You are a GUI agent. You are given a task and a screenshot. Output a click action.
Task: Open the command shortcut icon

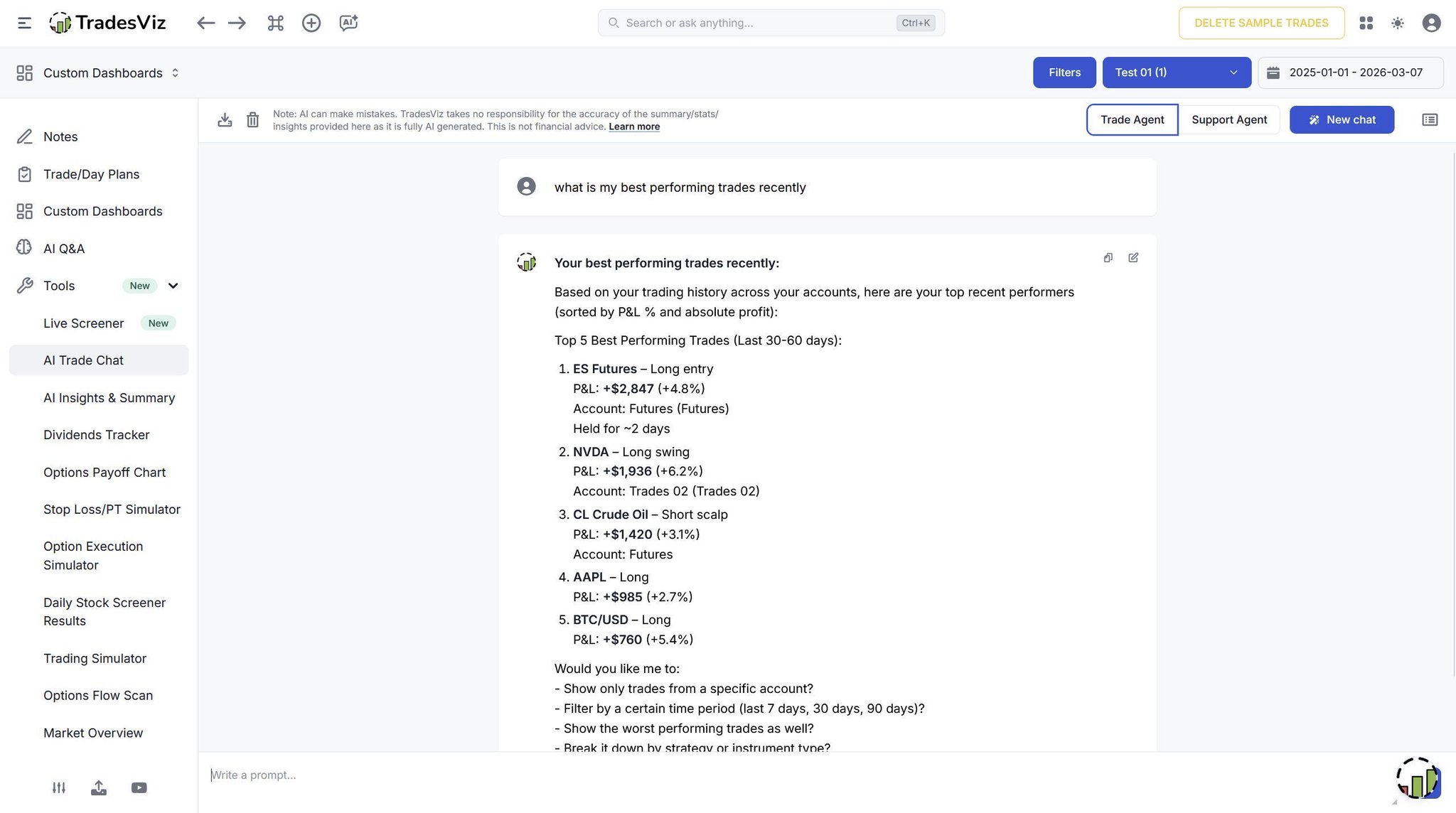[x=275, y=23]
